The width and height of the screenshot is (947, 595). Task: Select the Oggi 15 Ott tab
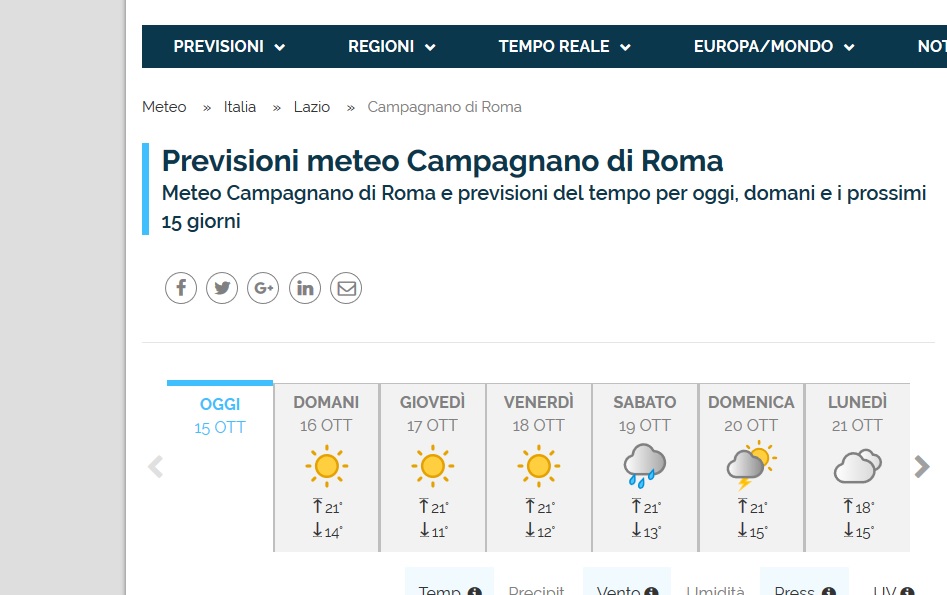pyautogui.click(x=220, y=416)
